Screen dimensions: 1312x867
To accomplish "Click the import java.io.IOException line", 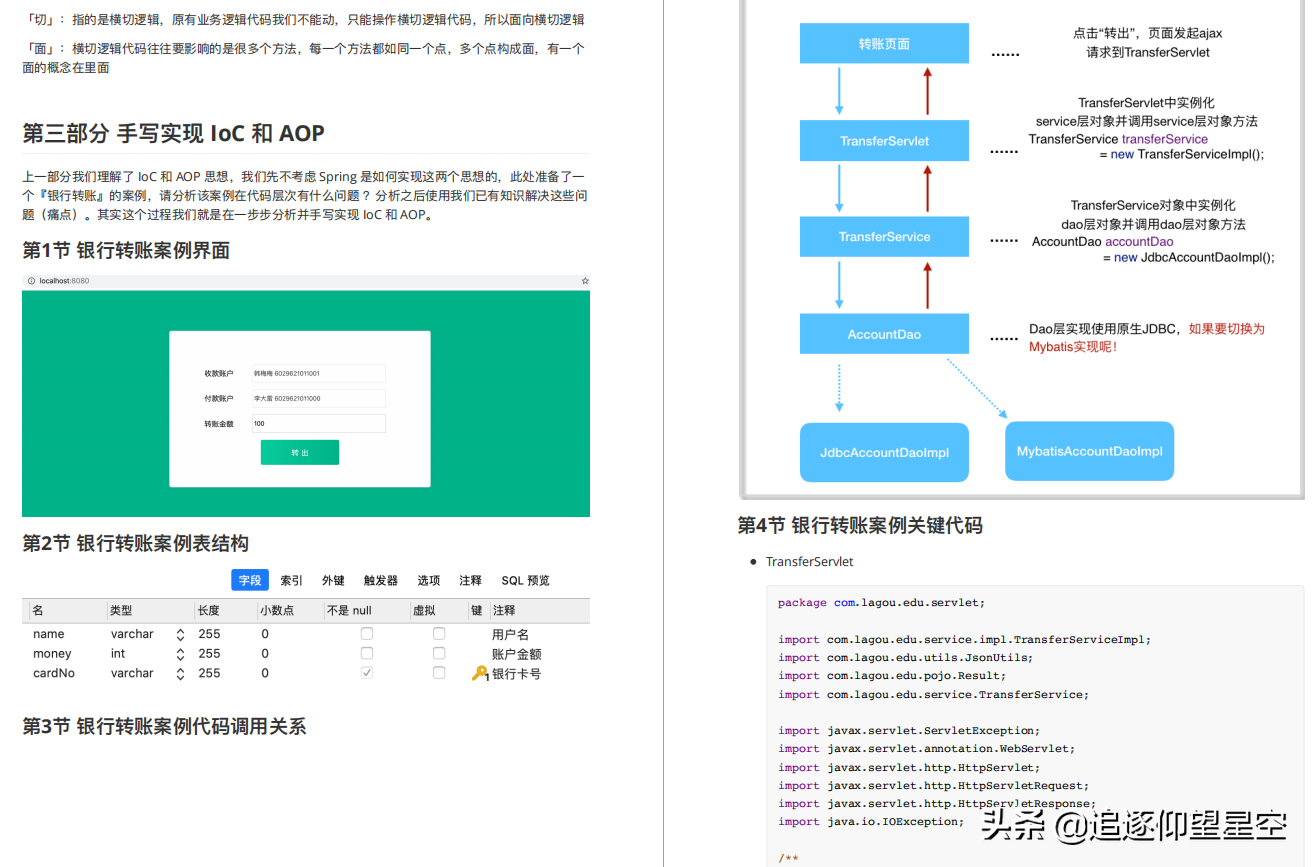I will [871, 821].
